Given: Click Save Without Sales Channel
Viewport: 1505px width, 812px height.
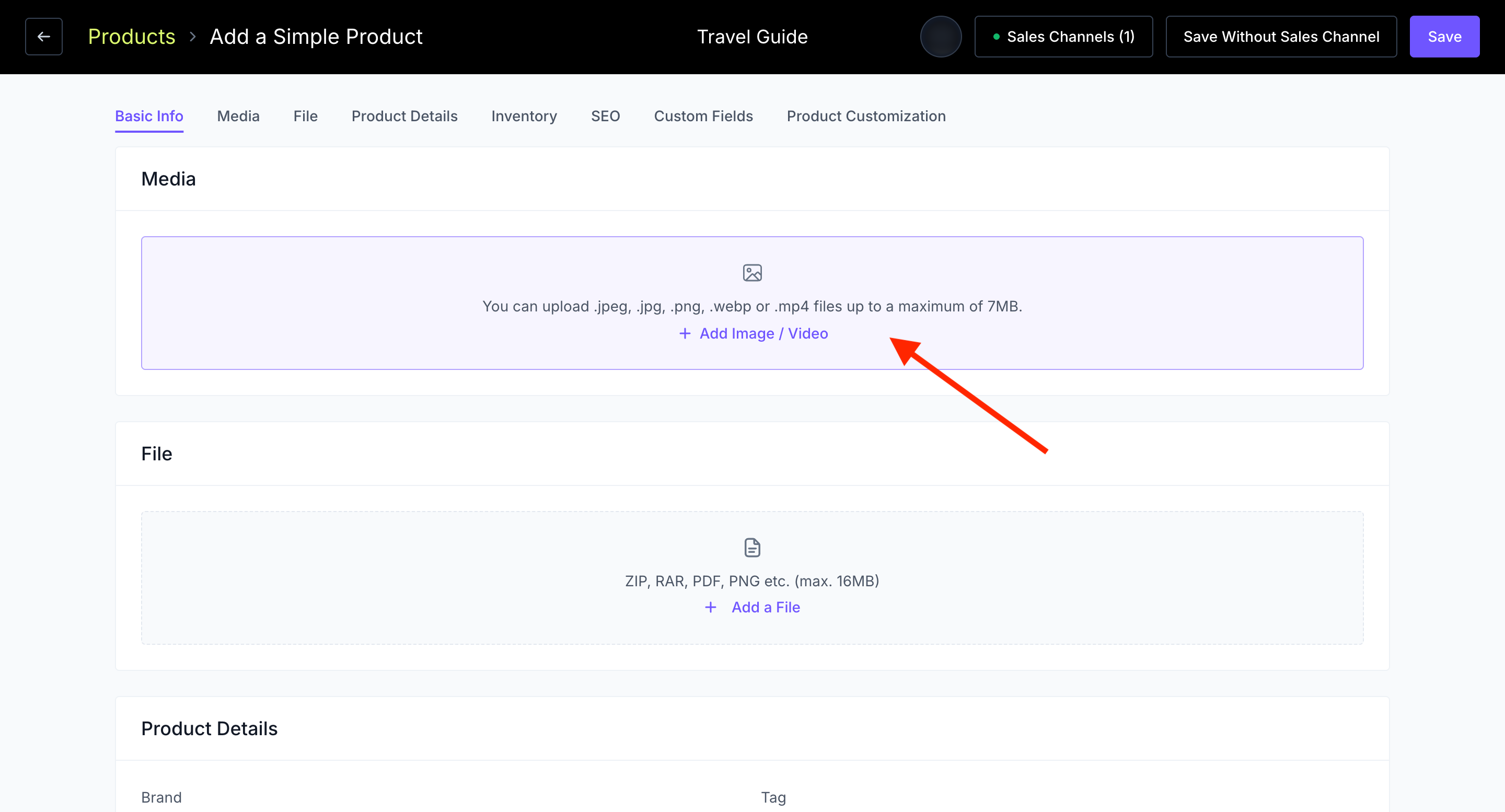Looking at the screenshot, I should 1281,37.
